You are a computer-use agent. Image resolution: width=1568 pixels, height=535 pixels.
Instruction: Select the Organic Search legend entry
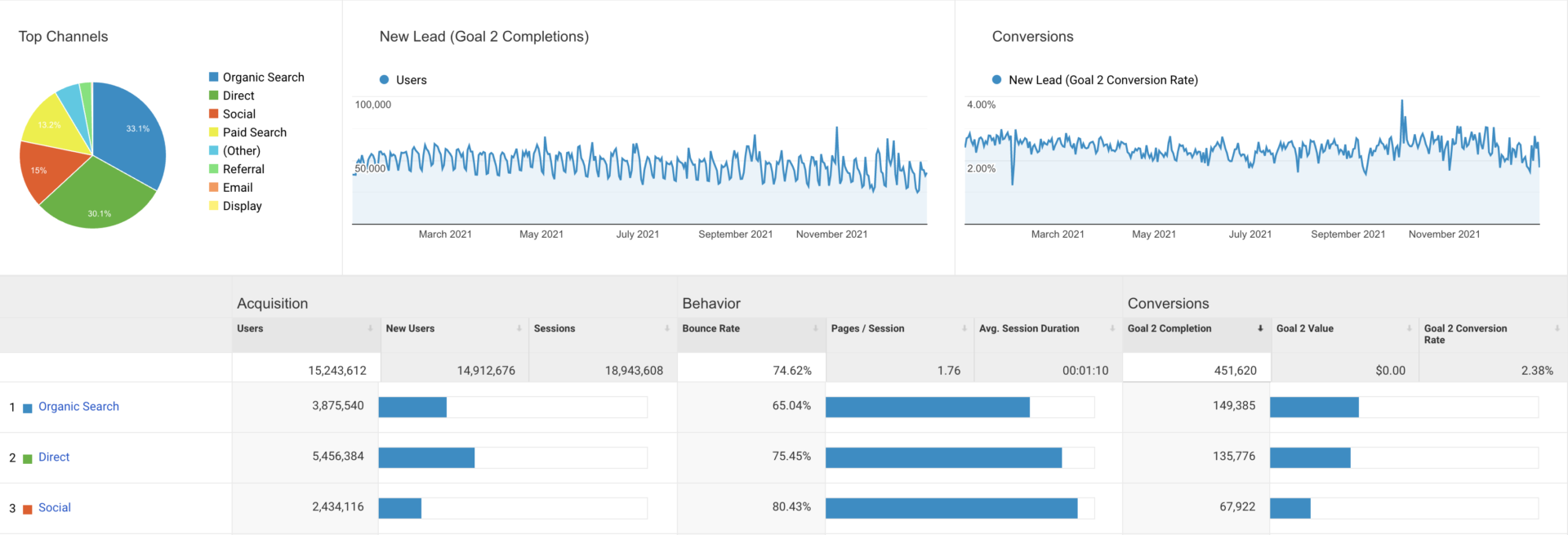263,78
